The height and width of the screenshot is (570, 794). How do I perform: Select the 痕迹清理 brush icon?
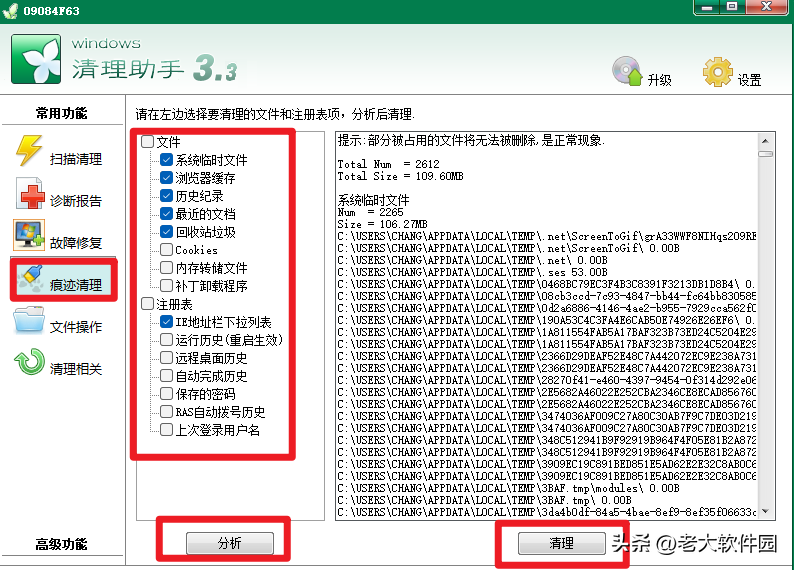pyautogui.click(x=30, y=279)
